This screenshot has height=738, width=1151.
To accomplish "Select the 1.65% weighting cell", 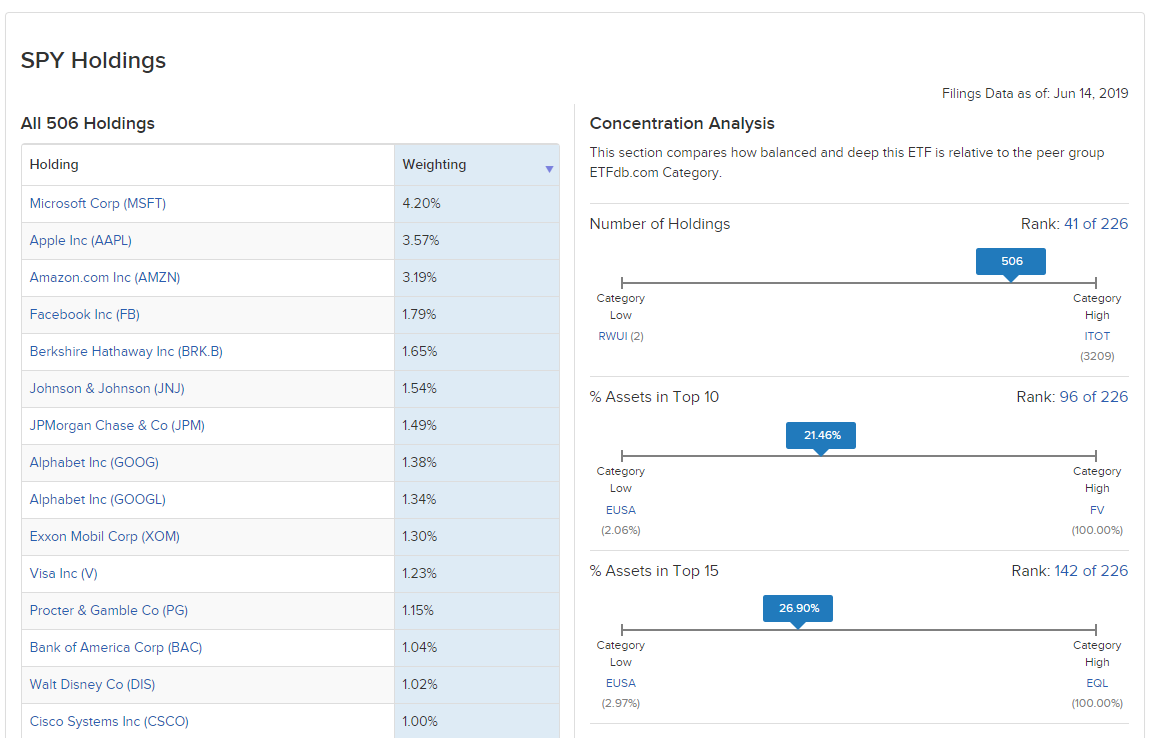I will pos(476,351).
